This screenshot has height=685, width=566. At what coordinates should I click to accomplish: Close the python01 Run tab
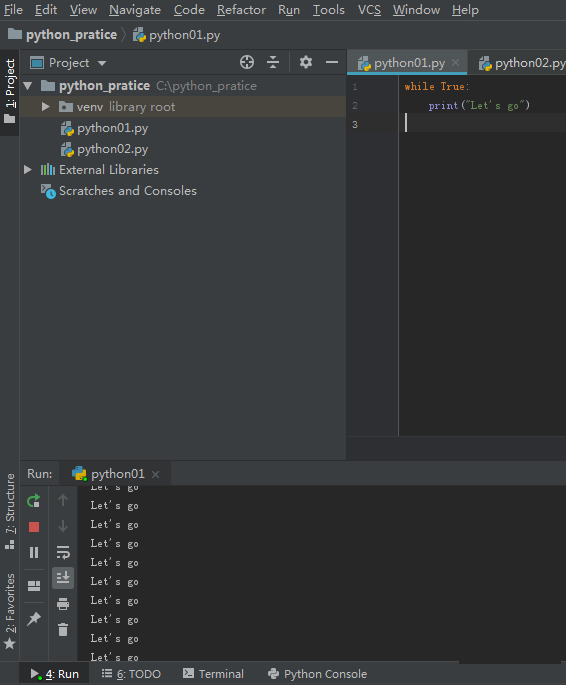coord(155,474)
